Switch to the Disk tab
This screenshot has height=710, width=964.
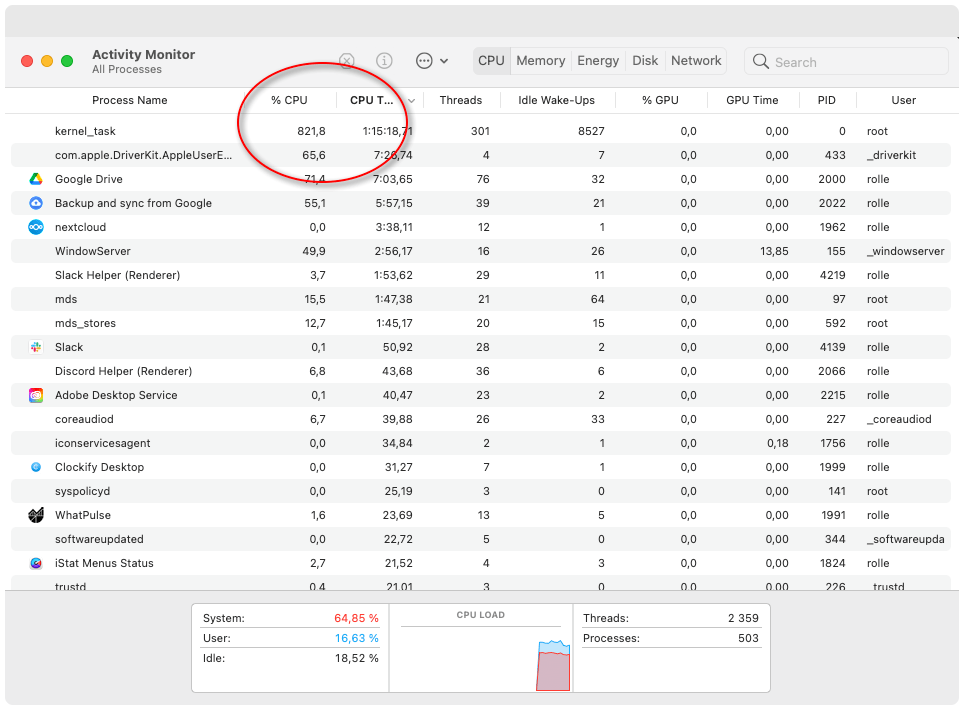(x=645, y=61)
